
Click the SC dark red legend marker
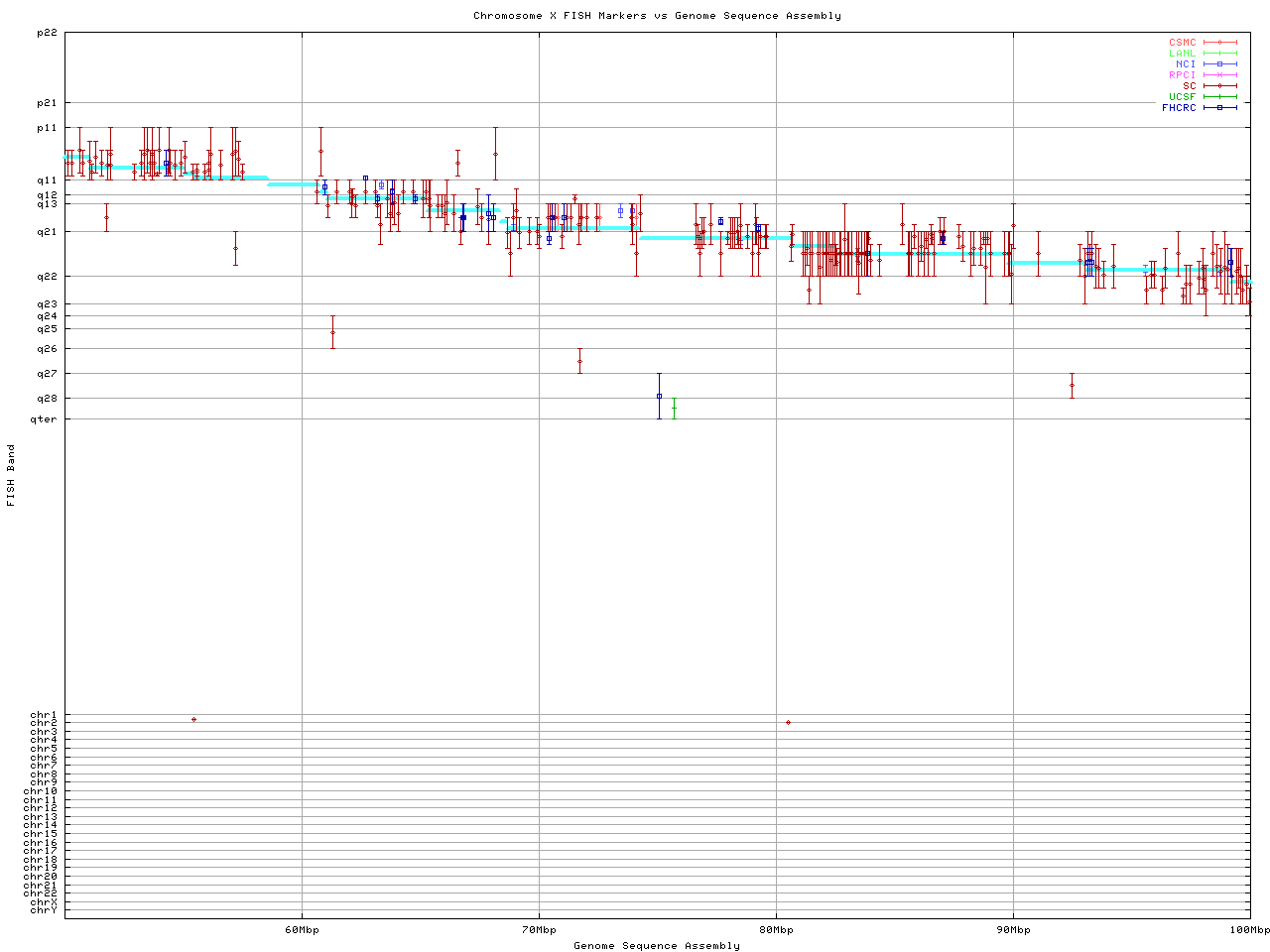[x=1219, y=86]
